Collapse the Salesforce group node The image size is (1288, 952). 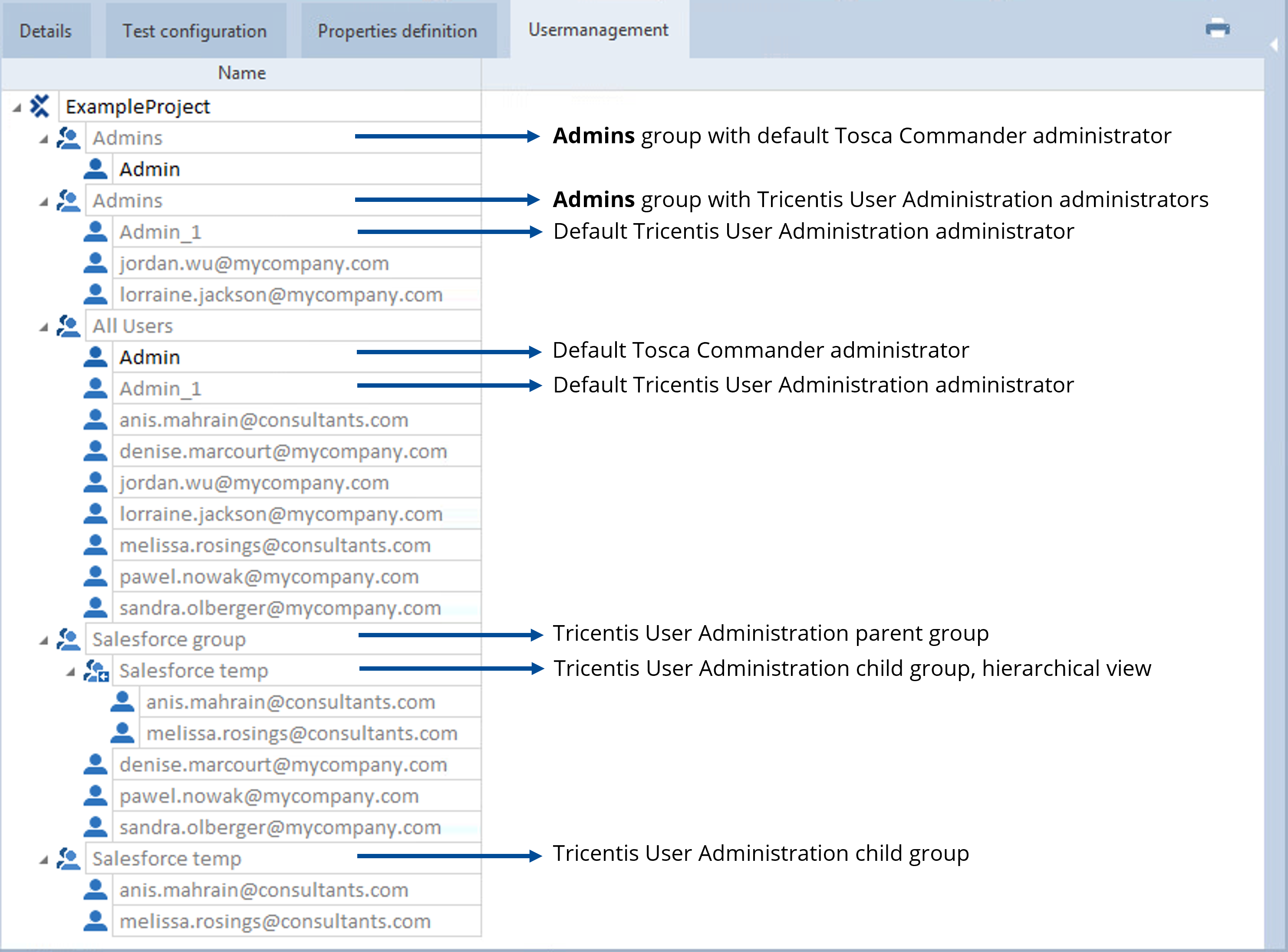44,640
